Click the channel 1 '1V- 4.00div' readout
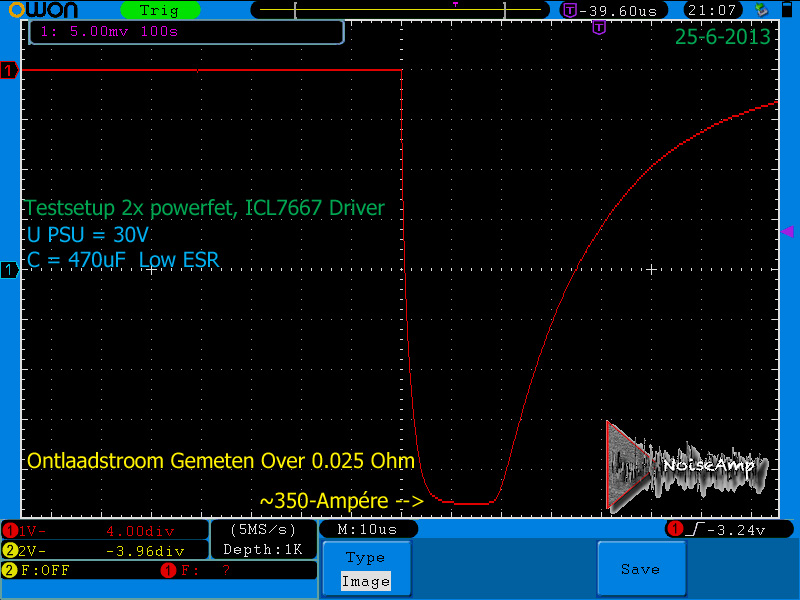 (x=105, y=531)
